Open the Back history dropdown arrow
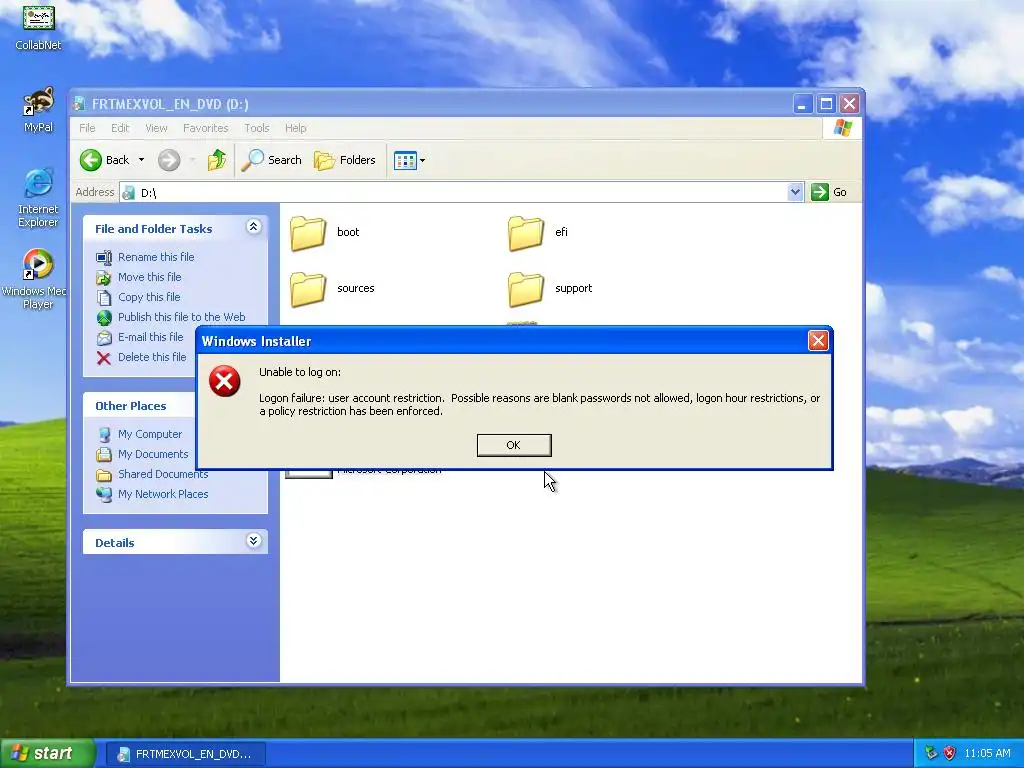1024x768 pixels. pyautogui.click(x=141, y=160)
